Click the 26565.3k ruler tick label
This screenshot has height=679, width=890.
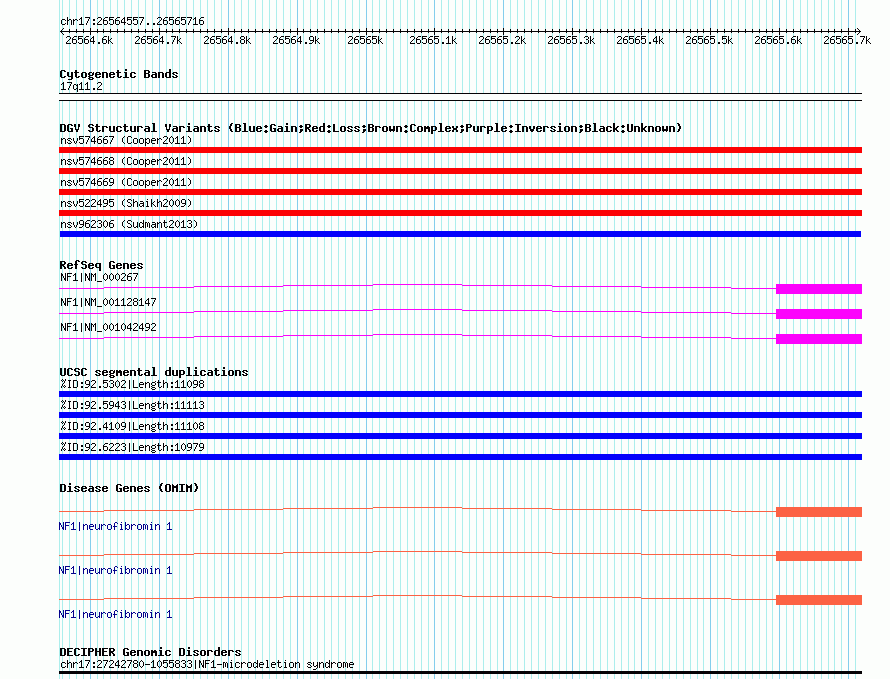(571, 40)
